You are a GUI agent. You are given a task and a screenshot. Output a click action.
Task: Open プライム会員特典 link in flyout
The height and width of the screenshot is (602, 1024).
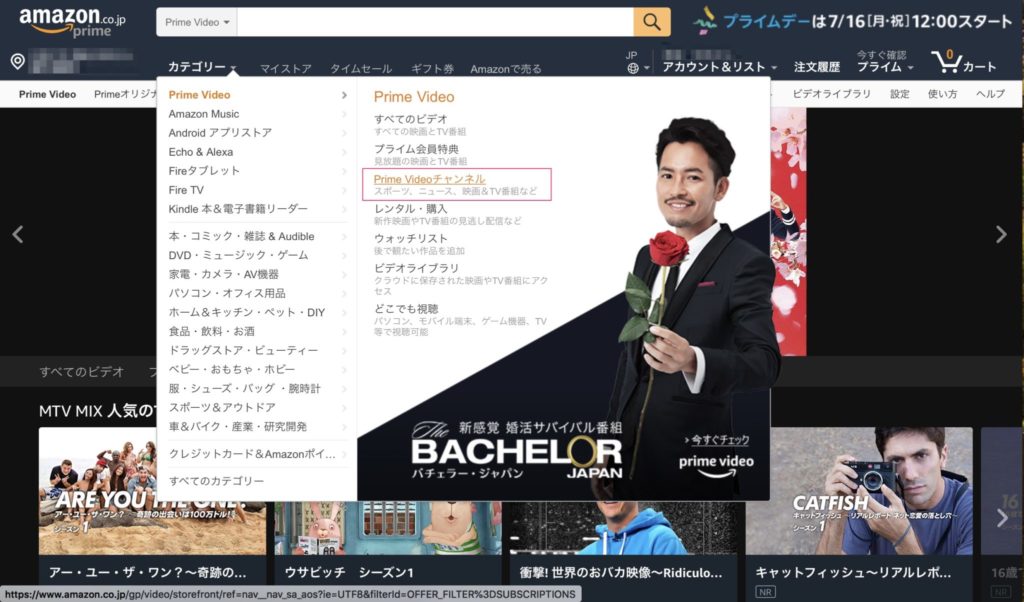tap(416, 149)
